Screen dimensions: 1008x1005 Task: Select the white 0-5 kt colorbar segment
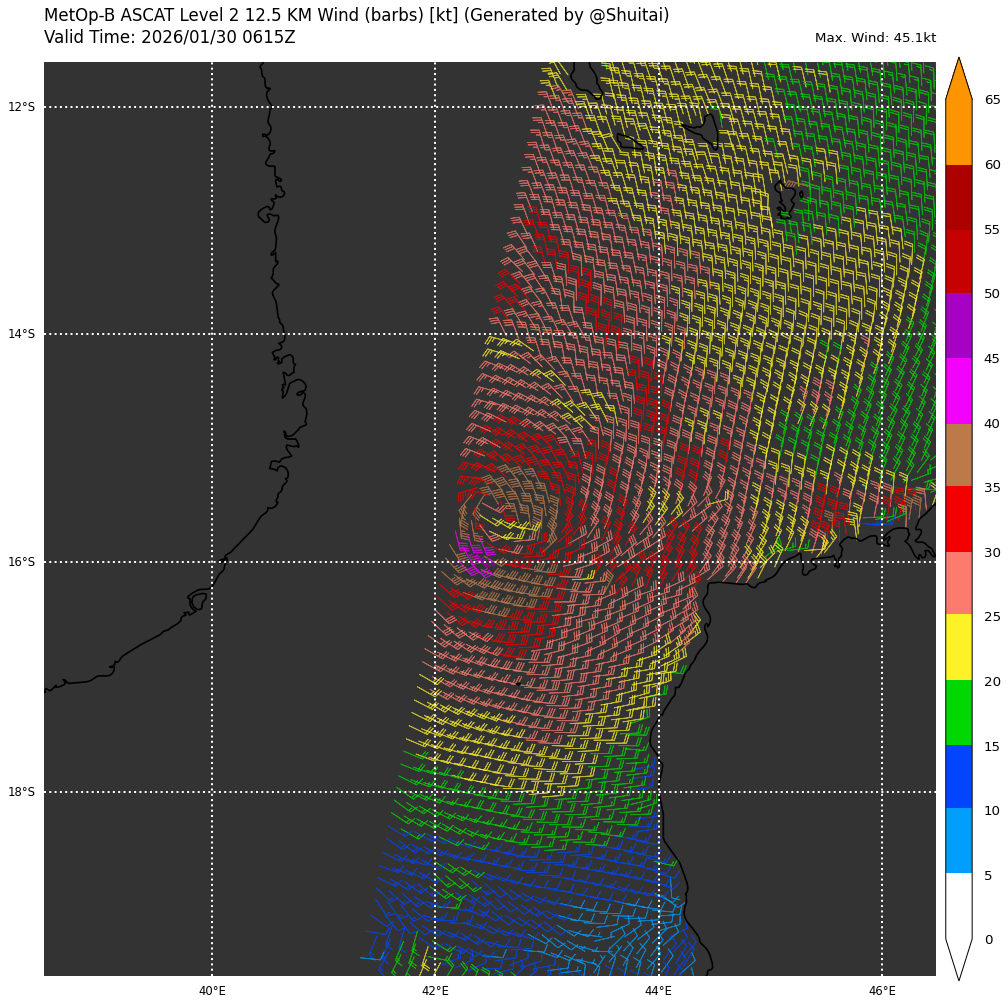pos(958,905)
